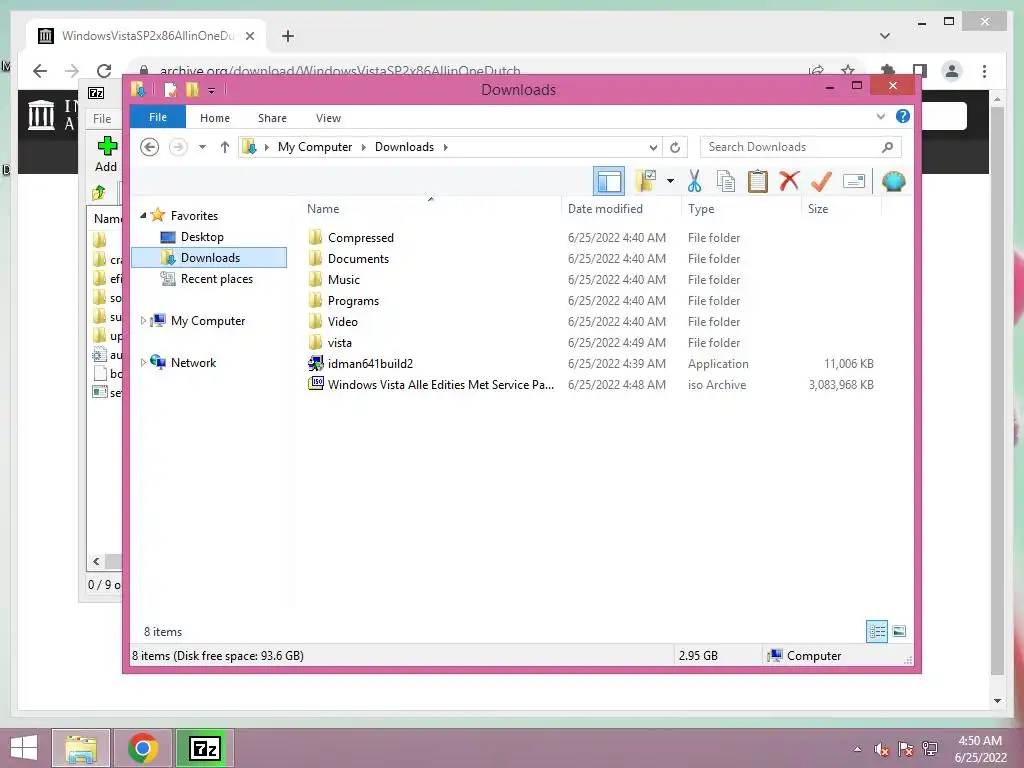Screen dimensions: 1024x768
Task: Open recent locations dropdown arrow
Action: (x=202, y=147)
